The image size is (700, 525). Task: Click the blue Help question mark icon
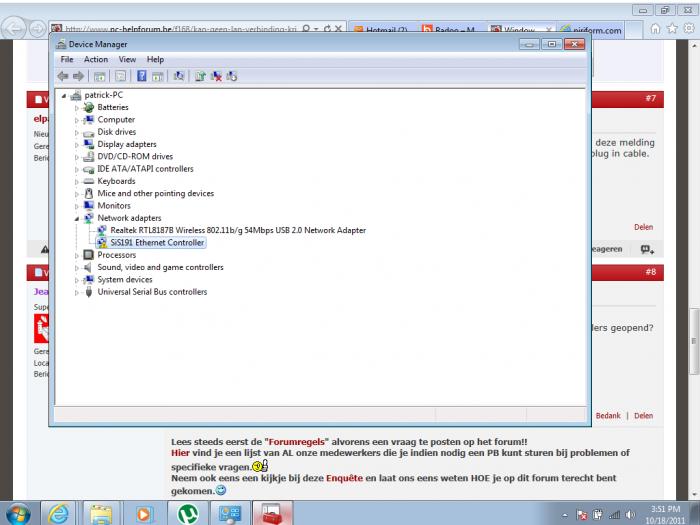click(142, 76)
